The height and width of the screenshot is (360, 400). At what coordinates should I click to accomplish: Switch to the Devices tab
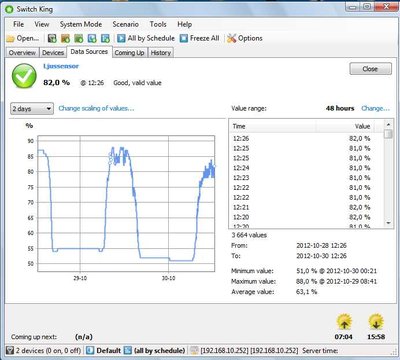(53, 53)
